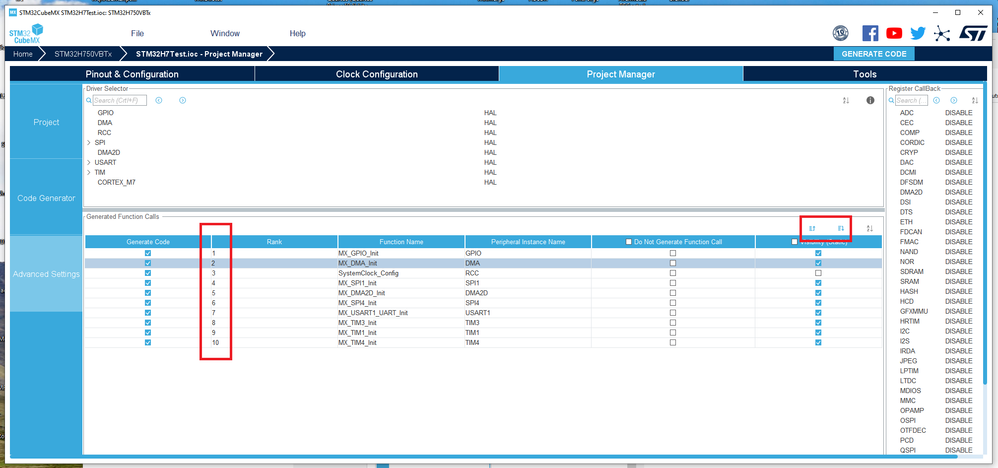Toggle the Visibility (Static) header checkbox

(794, 242)
